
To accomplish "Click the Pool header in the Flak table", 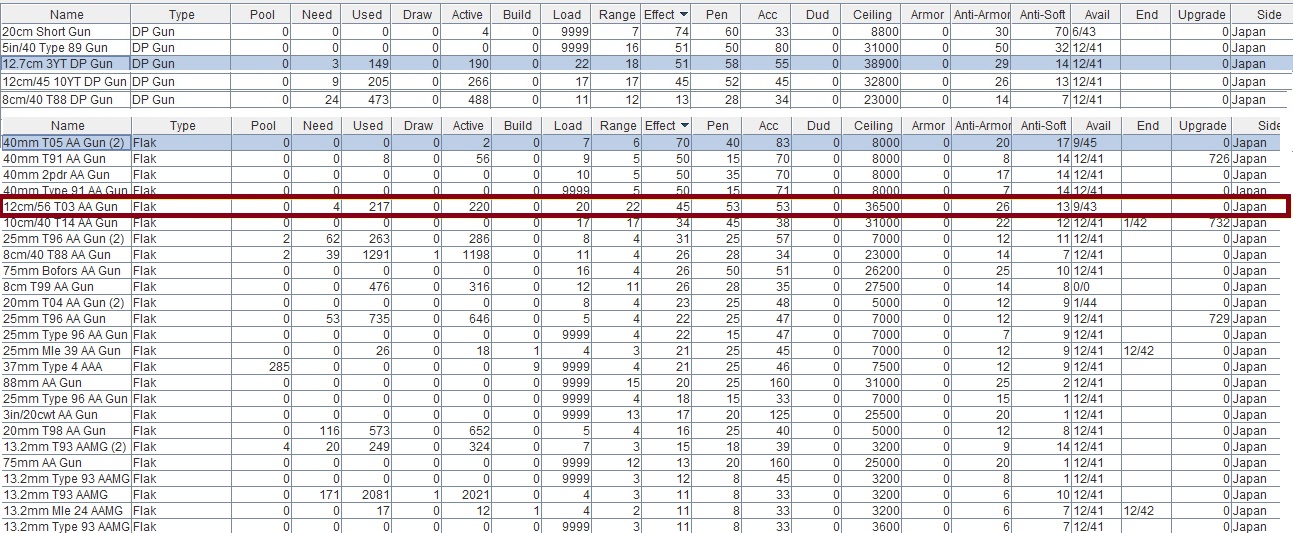I will [263, 126].
